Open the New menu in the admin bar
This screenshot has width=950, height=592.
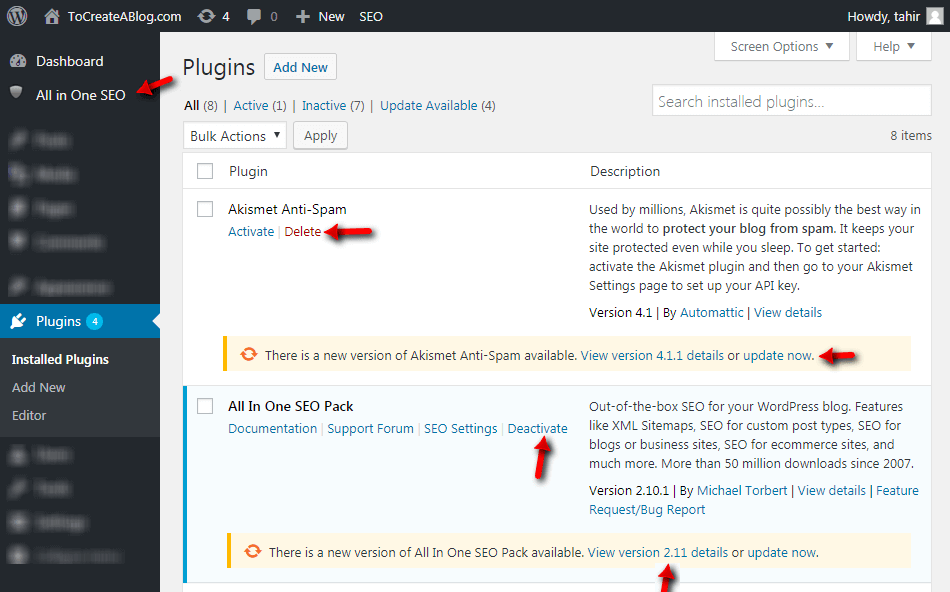331,17
